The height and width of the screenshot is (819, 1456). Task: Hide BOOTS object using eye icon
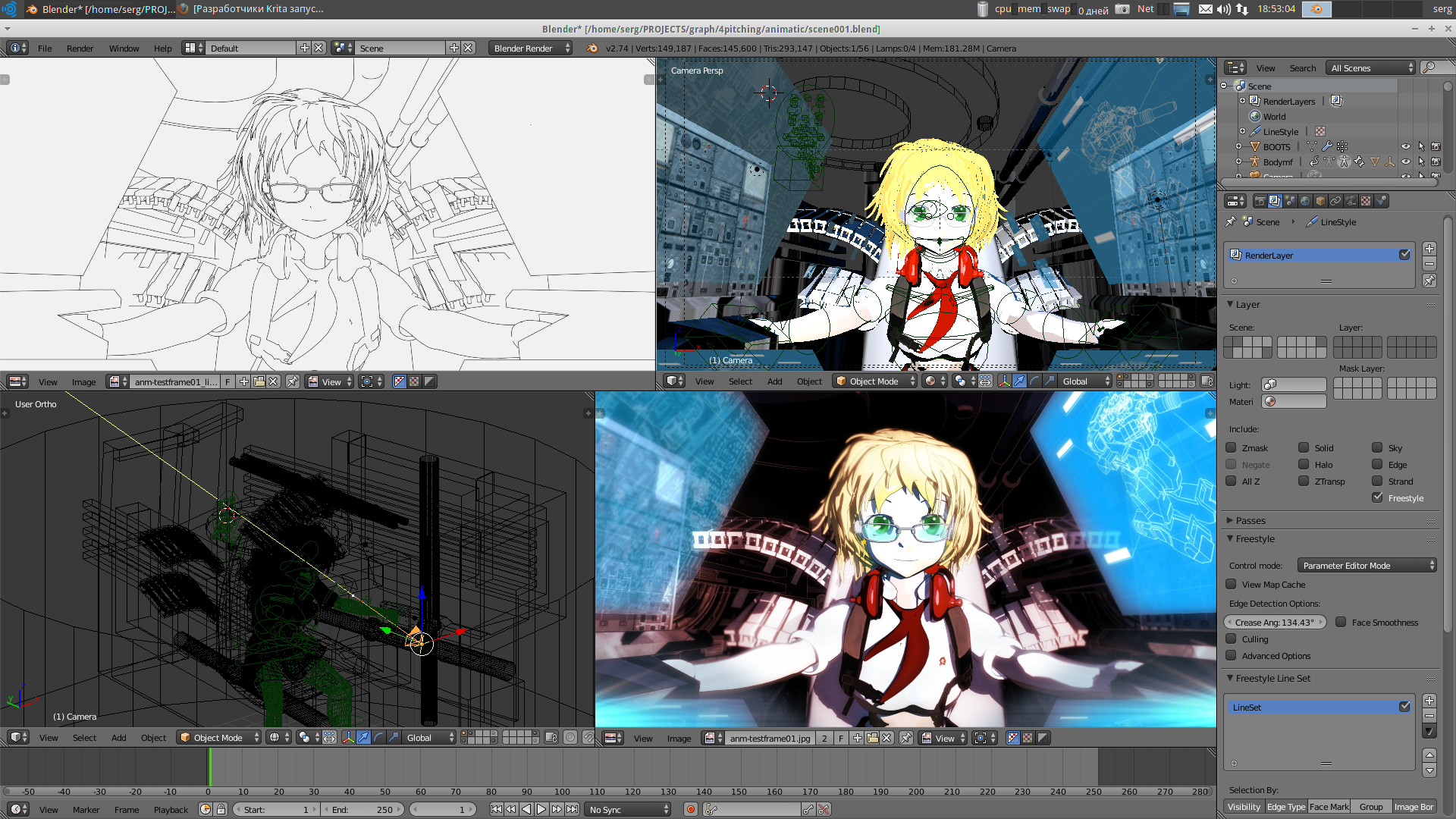pos(1406,146)
